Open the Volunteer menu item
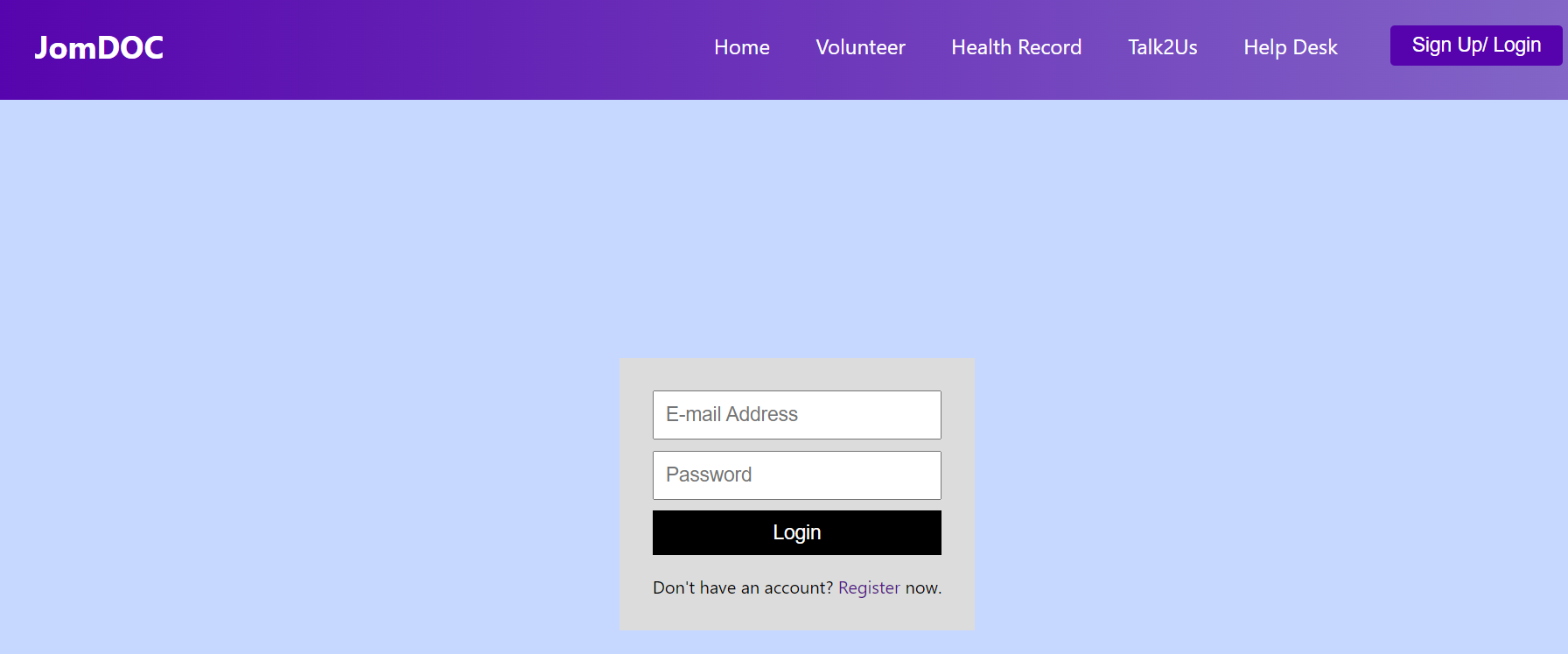The width and height of the screenshot is (1568, 654). 860,47
